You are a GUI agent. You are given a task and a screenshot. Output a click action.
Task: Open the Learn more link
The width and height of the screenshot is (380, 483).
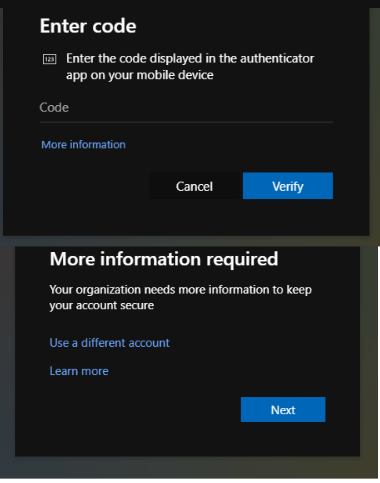coord(79,371)
